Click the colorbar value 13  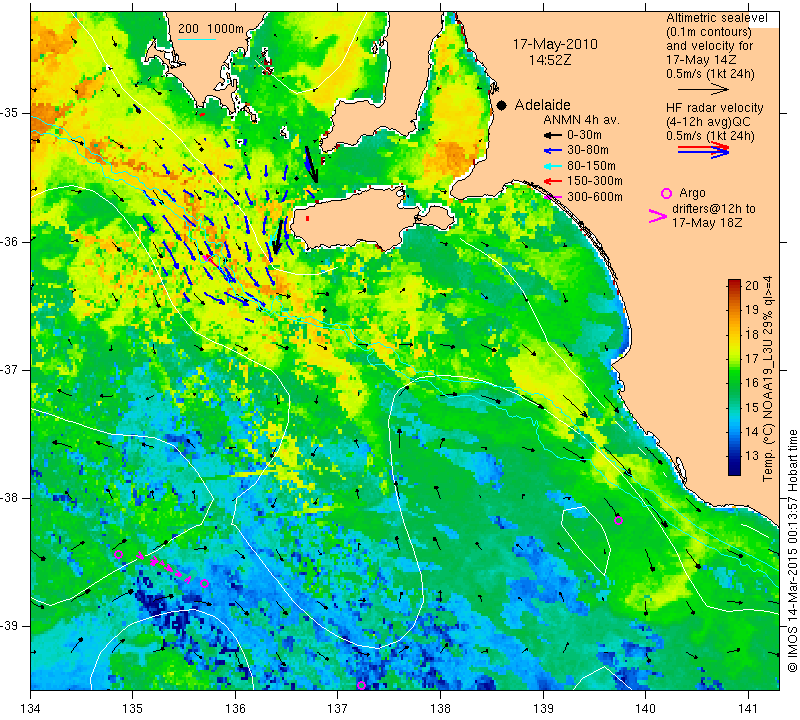(x=752, y=456)
